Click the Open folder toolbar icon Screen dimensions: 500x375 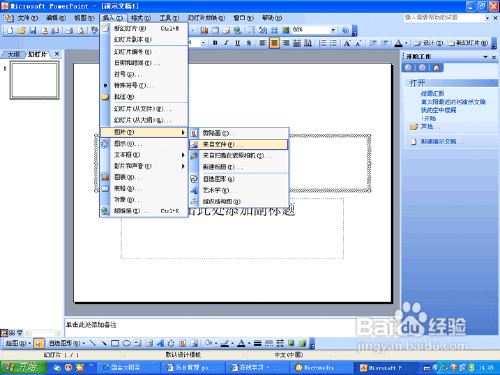(x=22, y=31)
